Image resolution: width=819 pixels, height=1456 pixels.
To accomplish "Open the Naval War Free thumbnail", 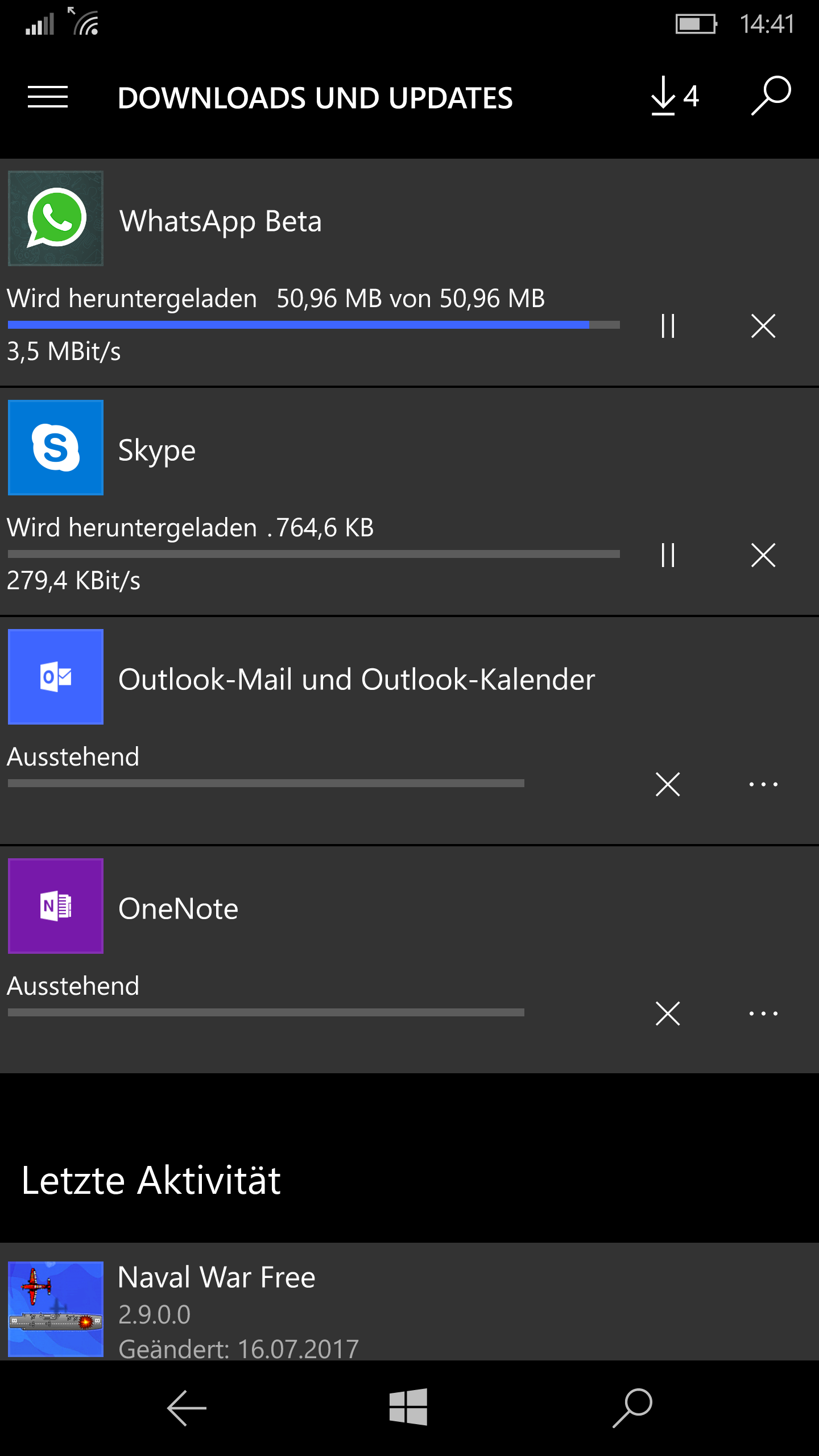I will tap(56, 1309).
